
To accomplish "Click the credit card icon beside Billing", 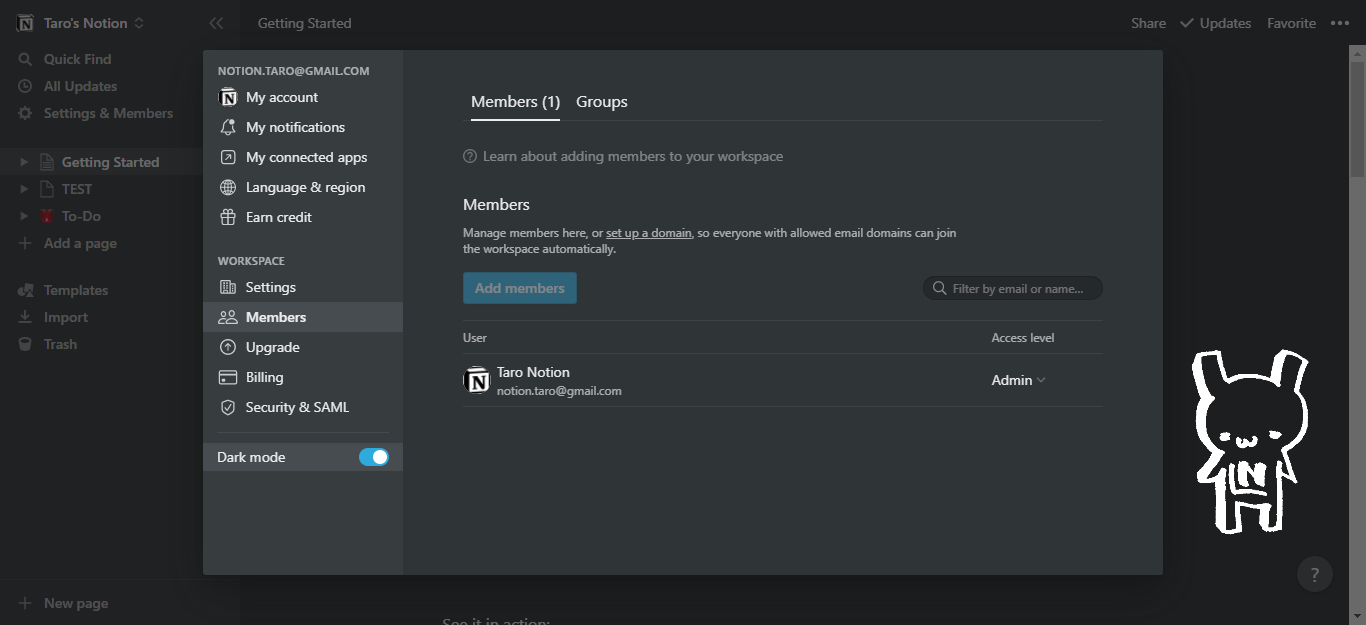I will click(x=228, y=377).
